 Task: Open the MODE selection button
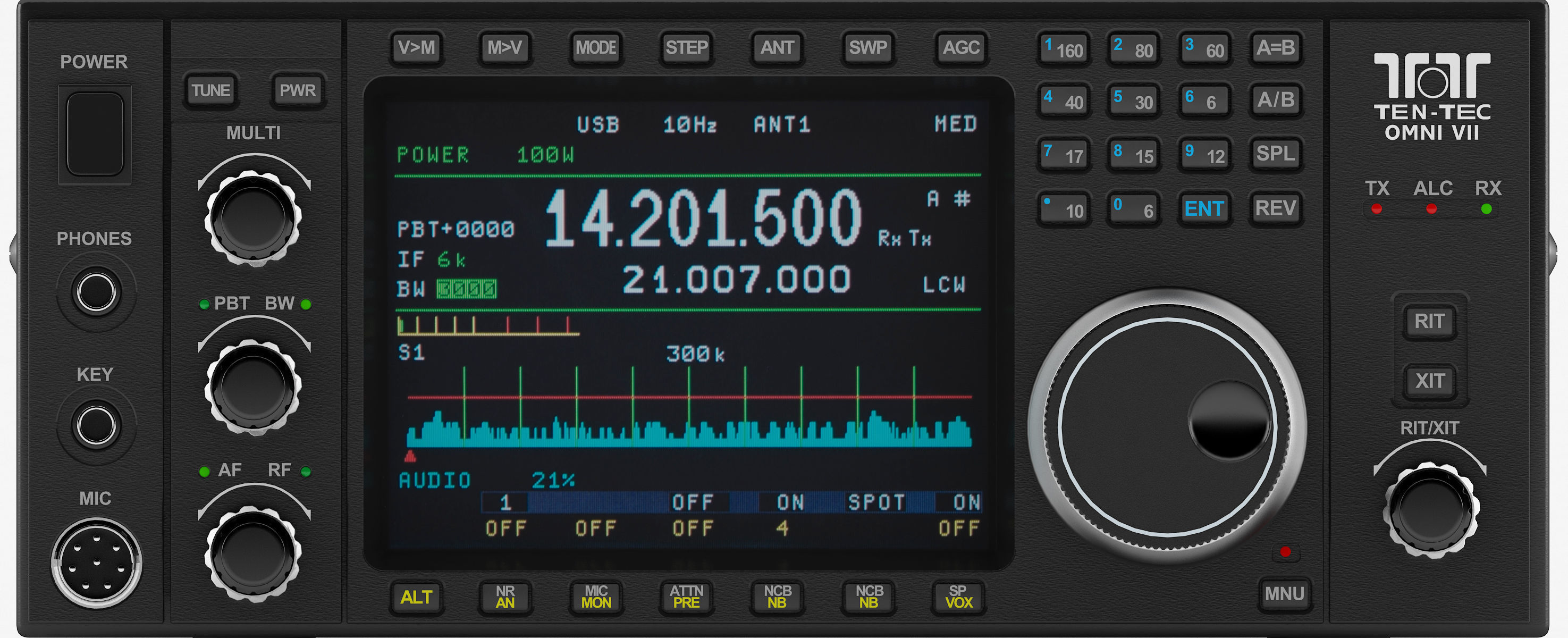pos(596,47)
